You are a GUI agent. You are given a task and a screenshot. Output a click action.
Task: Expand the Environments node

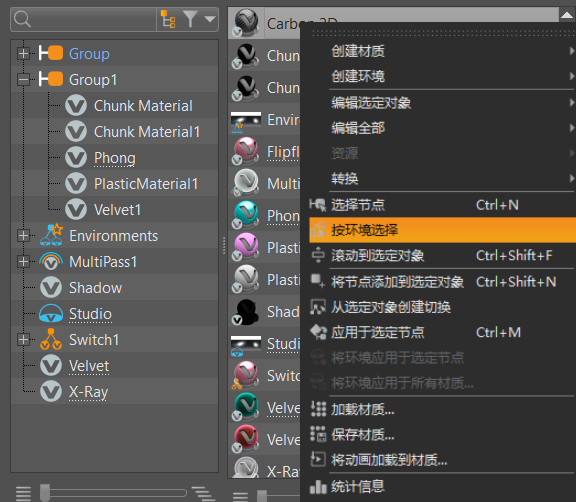tap(23, 235)
